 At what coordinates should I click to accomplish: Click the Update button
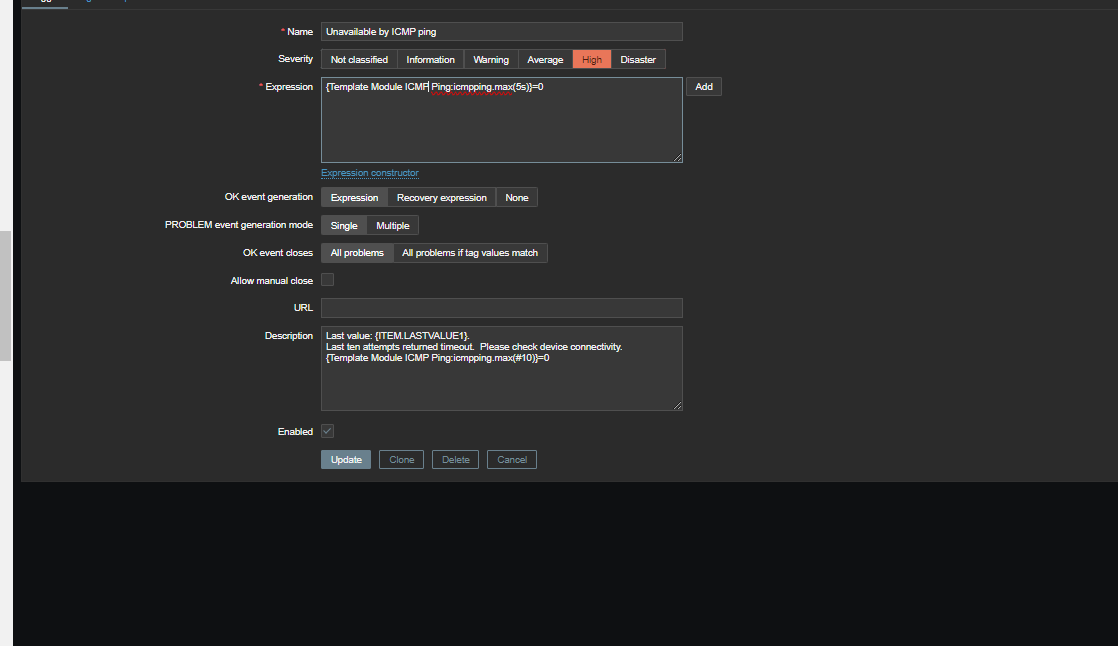346,460
